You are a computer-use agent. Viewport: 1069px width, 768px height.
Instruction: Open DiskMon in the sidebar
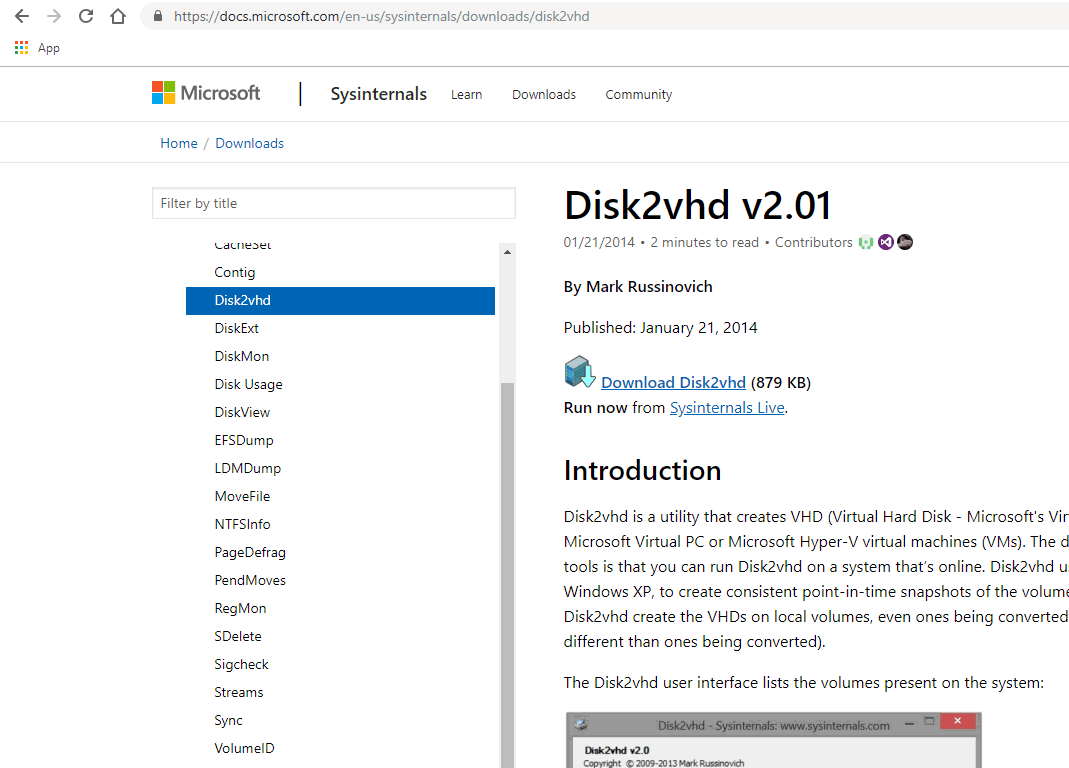tap(241, 356)
